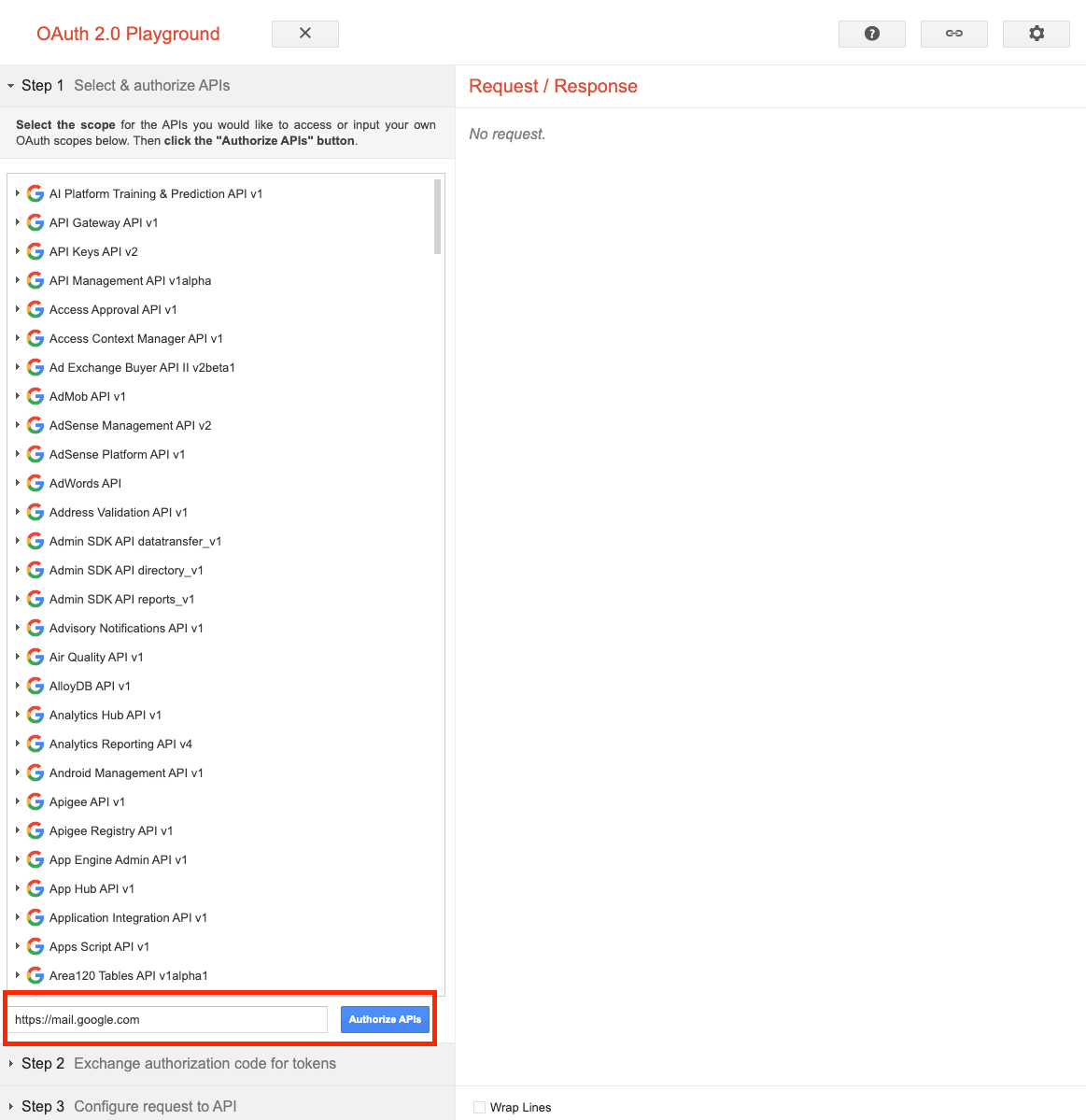Expand AI Platform Training & Prediction API arrow

click(17, 193)
